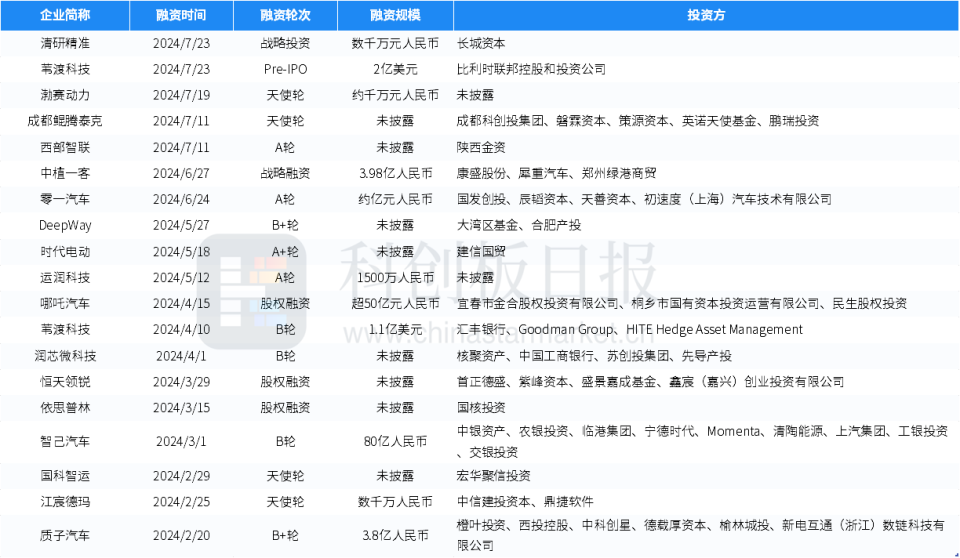Click investor 宏华聚信投资
960x558 pixels.
pos(493,476)
